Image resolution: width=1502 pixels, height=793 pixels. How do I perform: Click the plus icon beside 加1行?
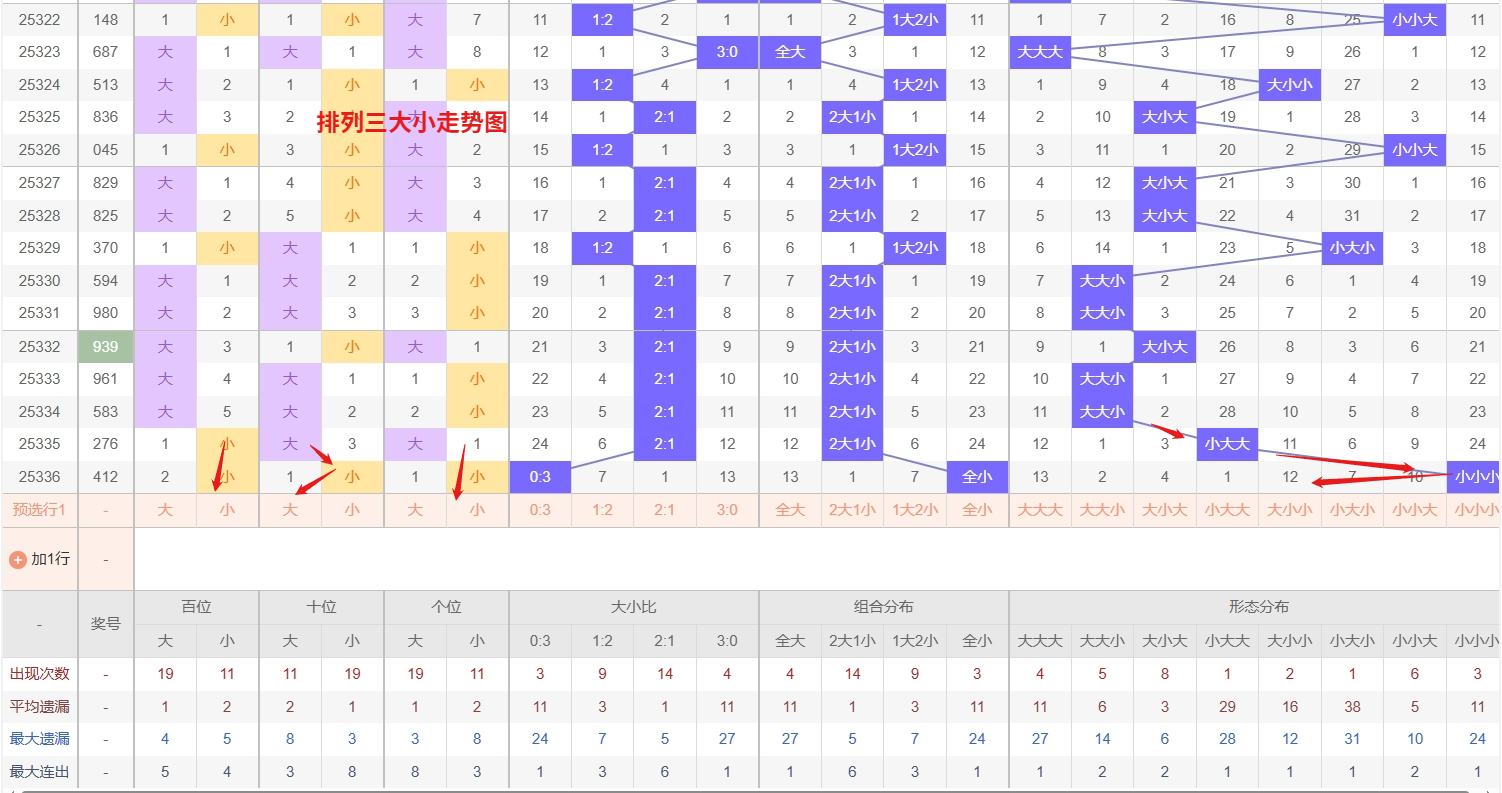point(17,559)
